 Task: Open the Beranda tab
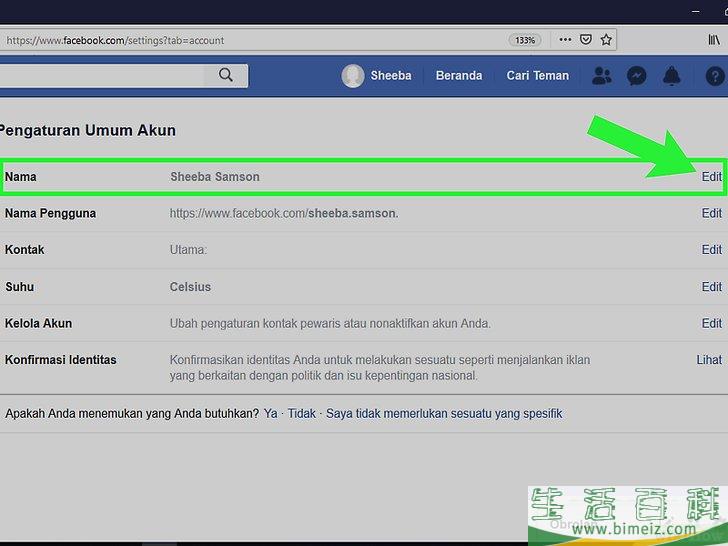[459, 75]
